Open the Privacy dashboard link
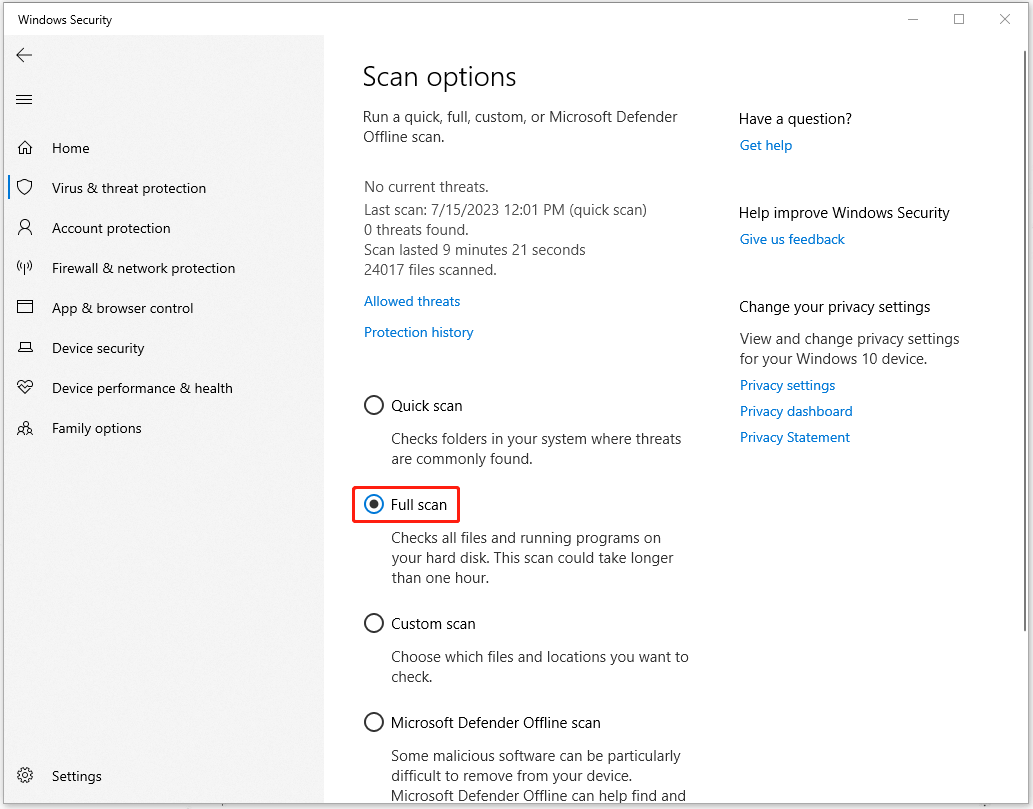This screenshot has height=809, width=1033. (x=796, y=411)
